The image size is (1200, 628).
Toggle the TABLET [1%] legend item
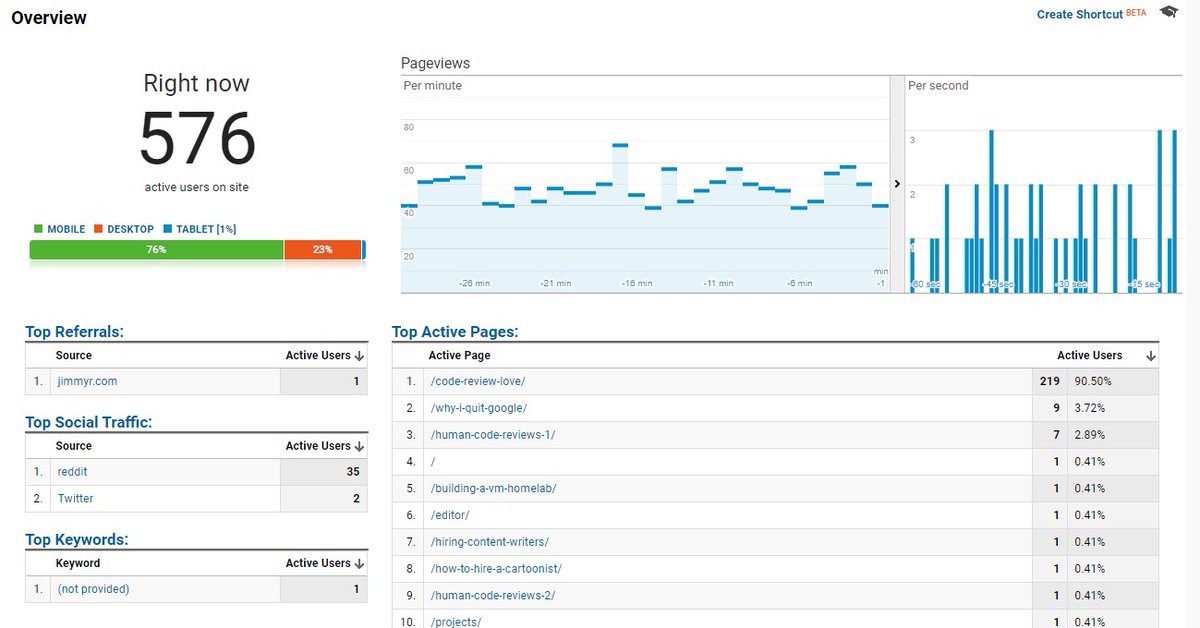(202, 228)
